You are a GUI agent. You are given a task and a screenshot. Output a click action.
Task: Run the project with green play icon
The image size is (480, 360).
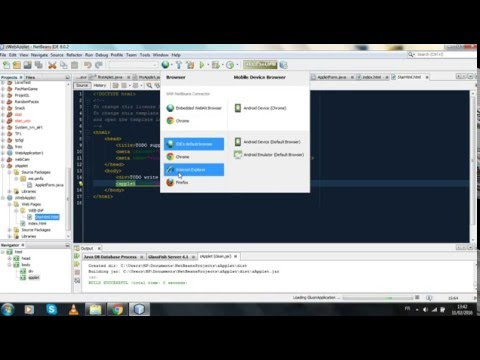(202, 65)
